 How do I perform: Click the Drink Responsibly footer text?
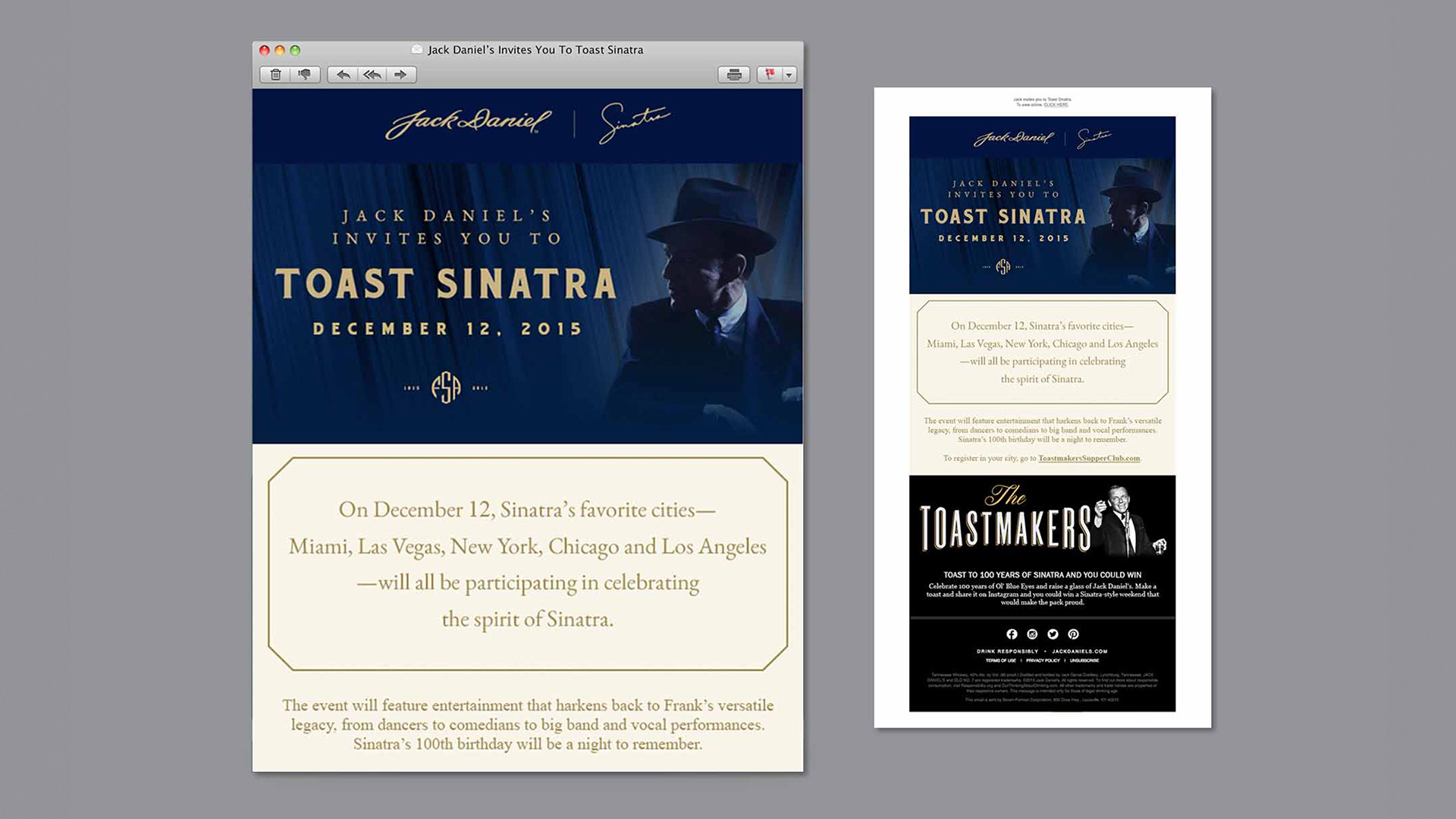[x=1007, y=651]
